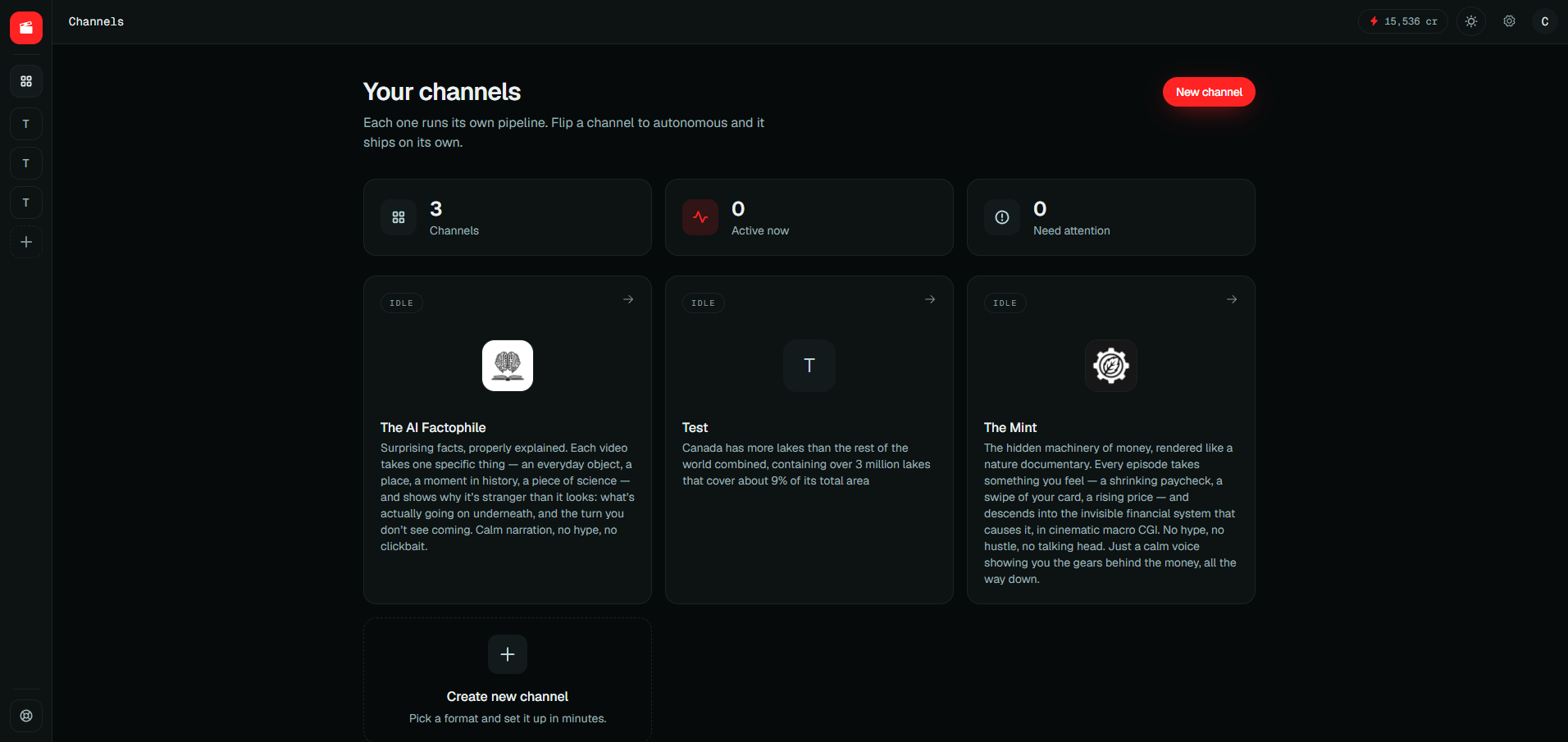
Task: Toggle light/dark theme sun icon
Action: coord(1471,21)
